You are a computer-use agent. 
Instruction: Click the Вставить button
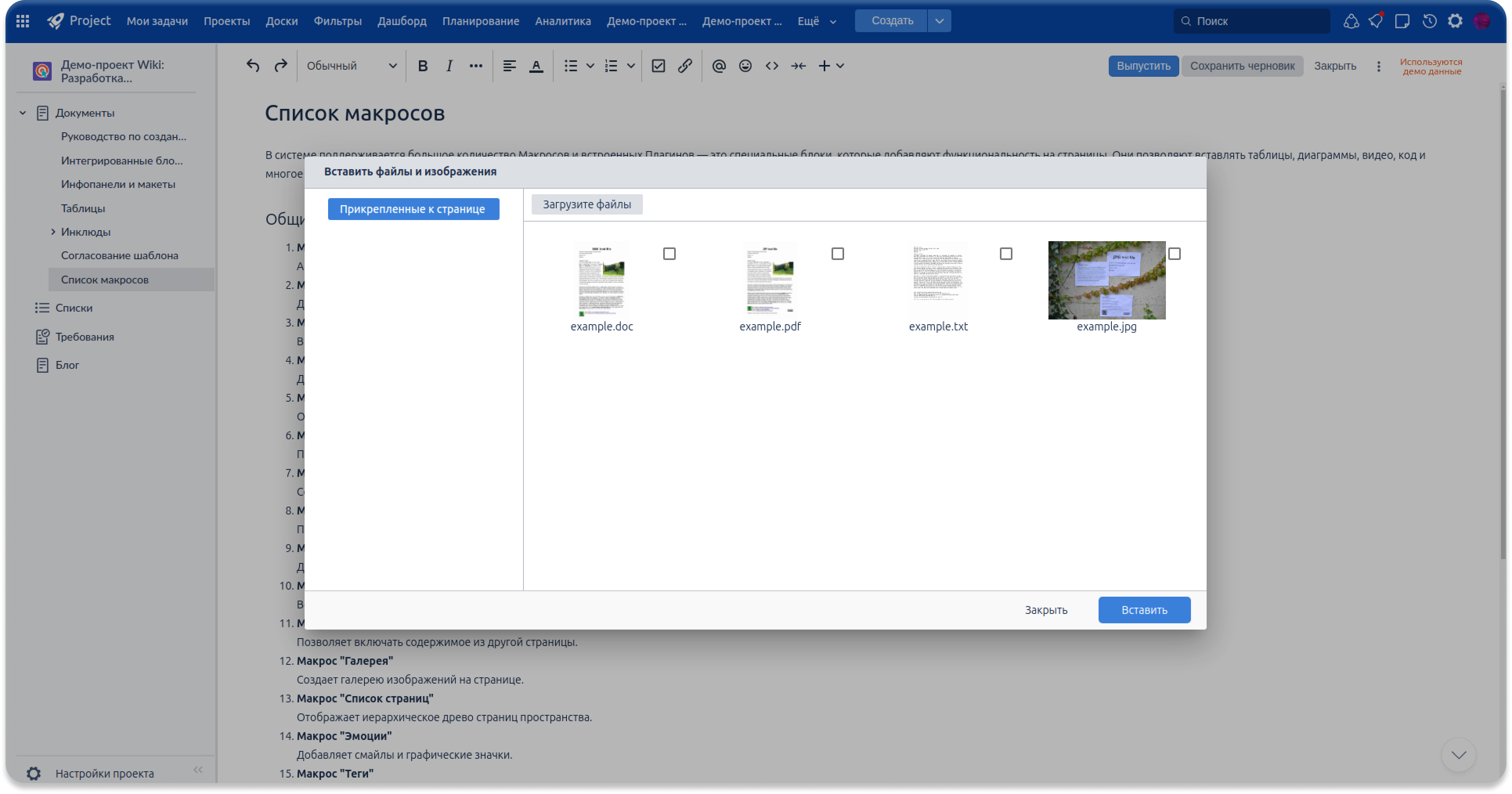[x=1144, y=610]
